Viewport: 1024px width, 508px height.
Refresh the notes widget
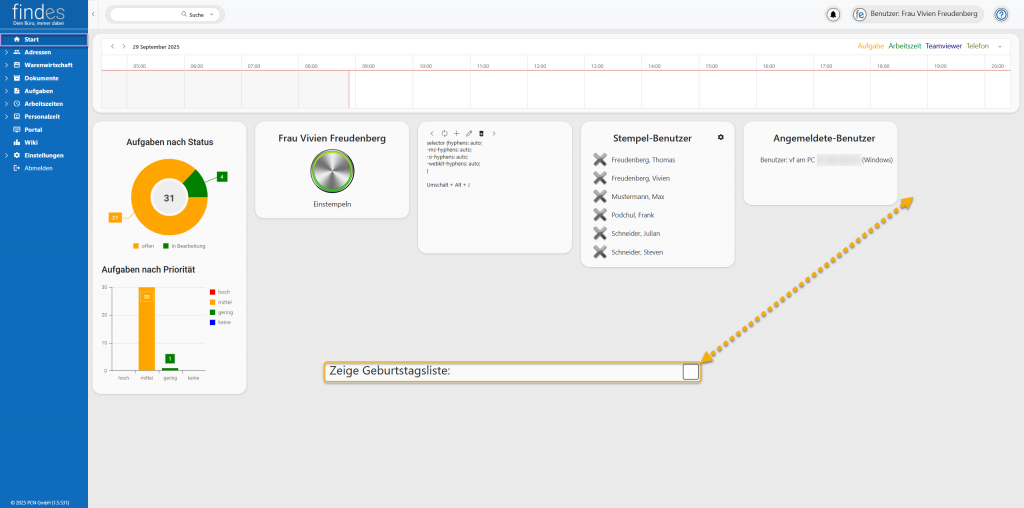pos(444,133)
